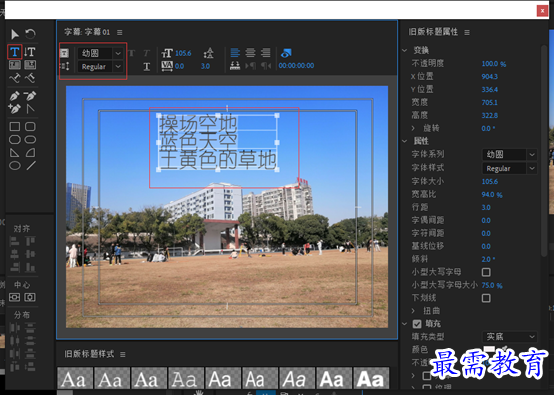Image resolution: width=554 pixels, height=395 pixels.
Task: Open the 字体系列 font family dropdown
Action: coord(509,154)
